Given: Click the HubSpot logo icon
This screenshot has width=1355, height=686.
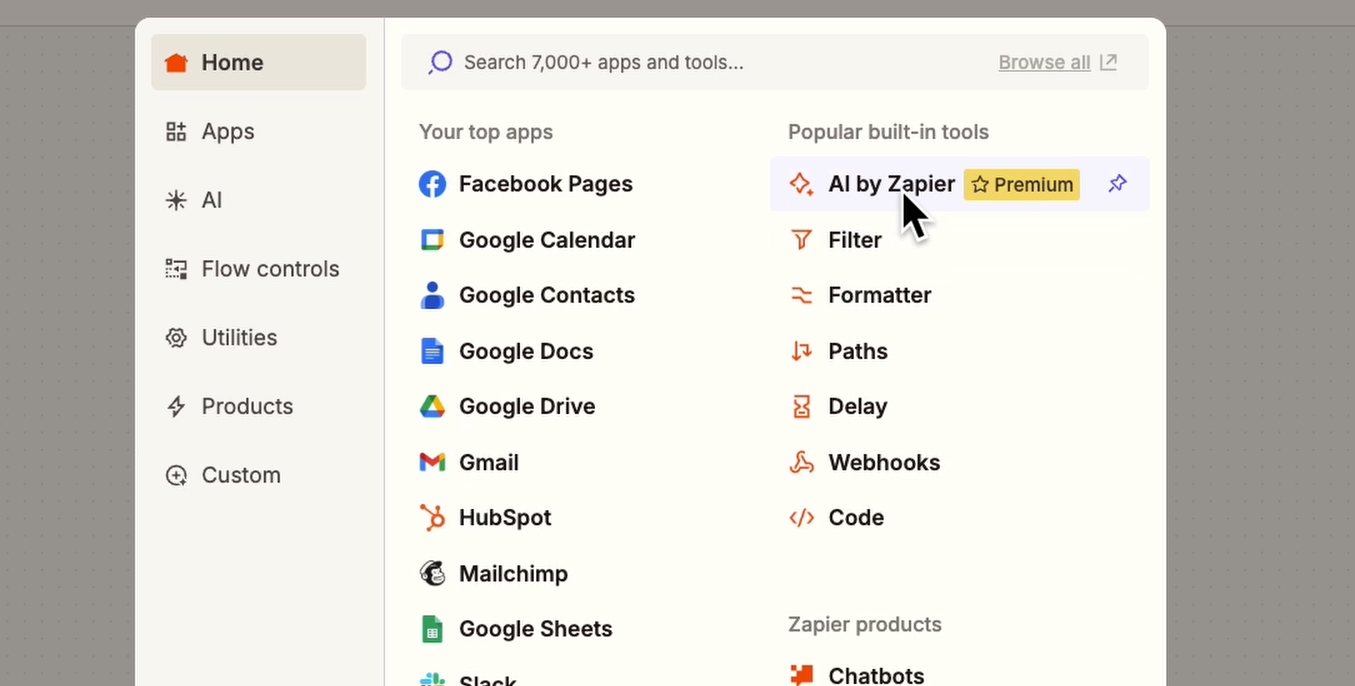Looking at the screenshot, I should pos(432,517).
